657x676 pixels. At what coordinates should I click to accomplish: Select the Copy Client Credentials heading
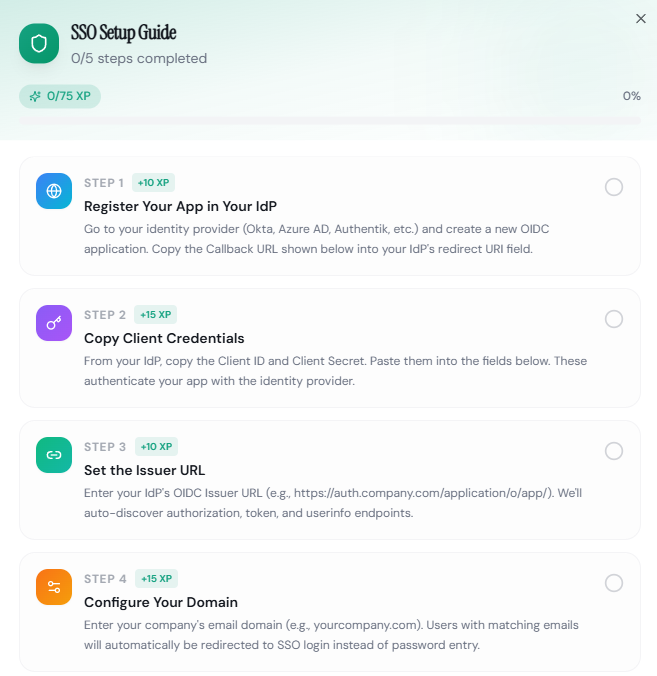coord(164,338)
